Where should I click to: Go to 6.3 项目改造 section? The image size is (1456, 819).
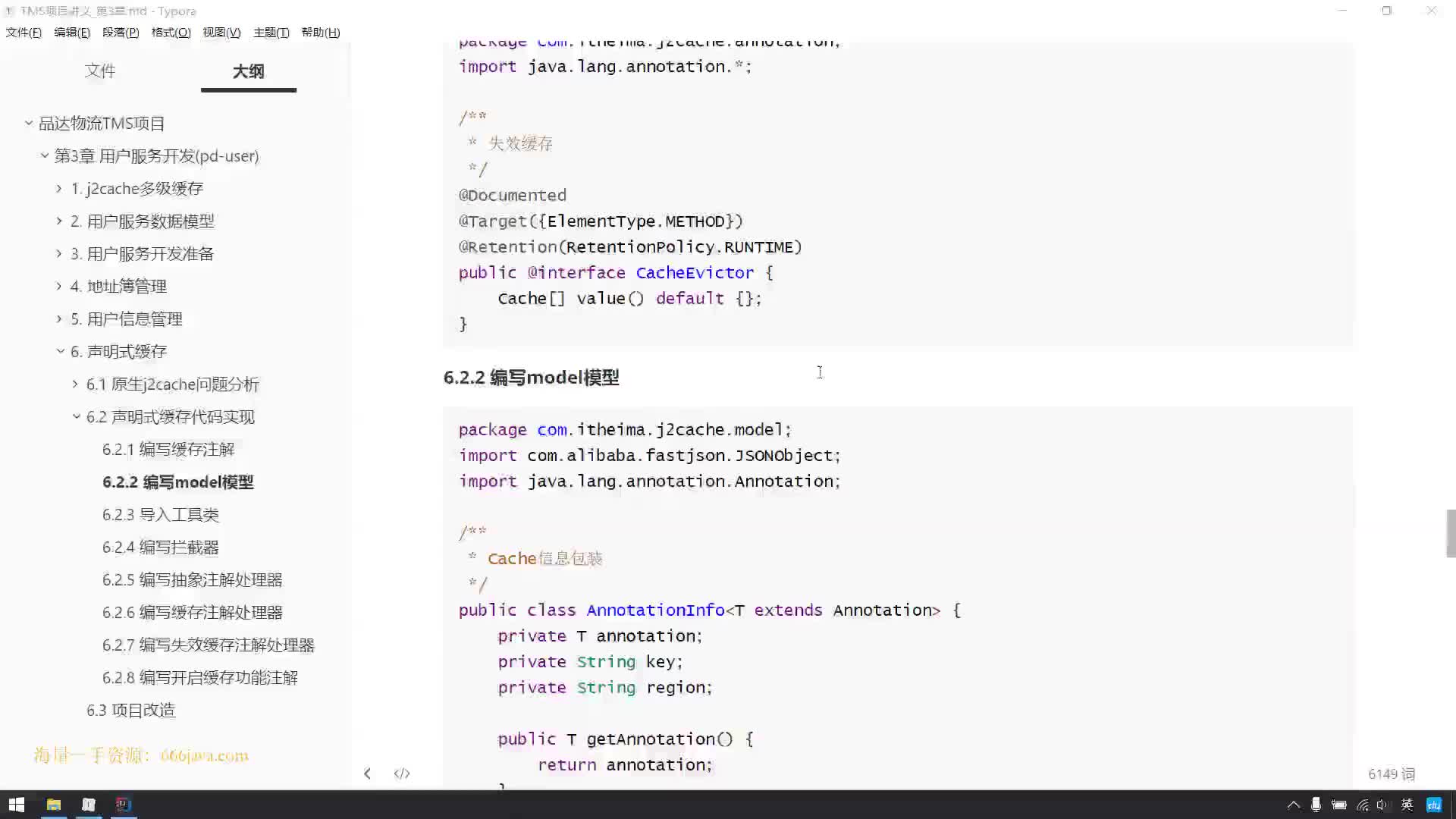(130, 711)
